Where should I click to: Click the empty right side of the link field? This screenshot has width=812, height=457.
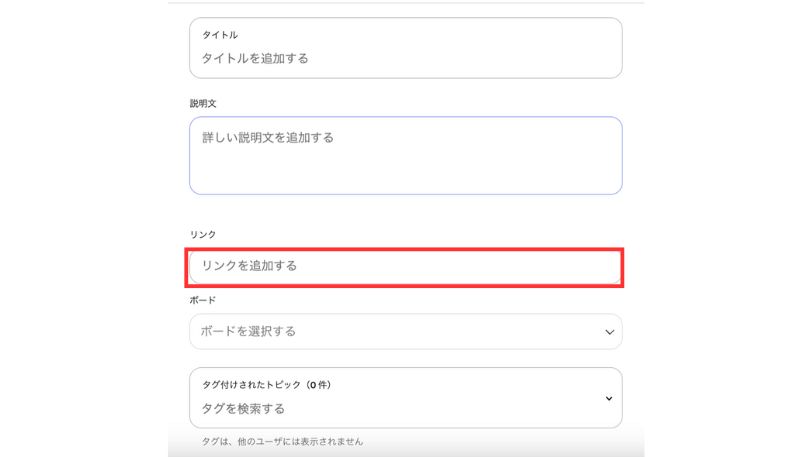tap(520, 266)
